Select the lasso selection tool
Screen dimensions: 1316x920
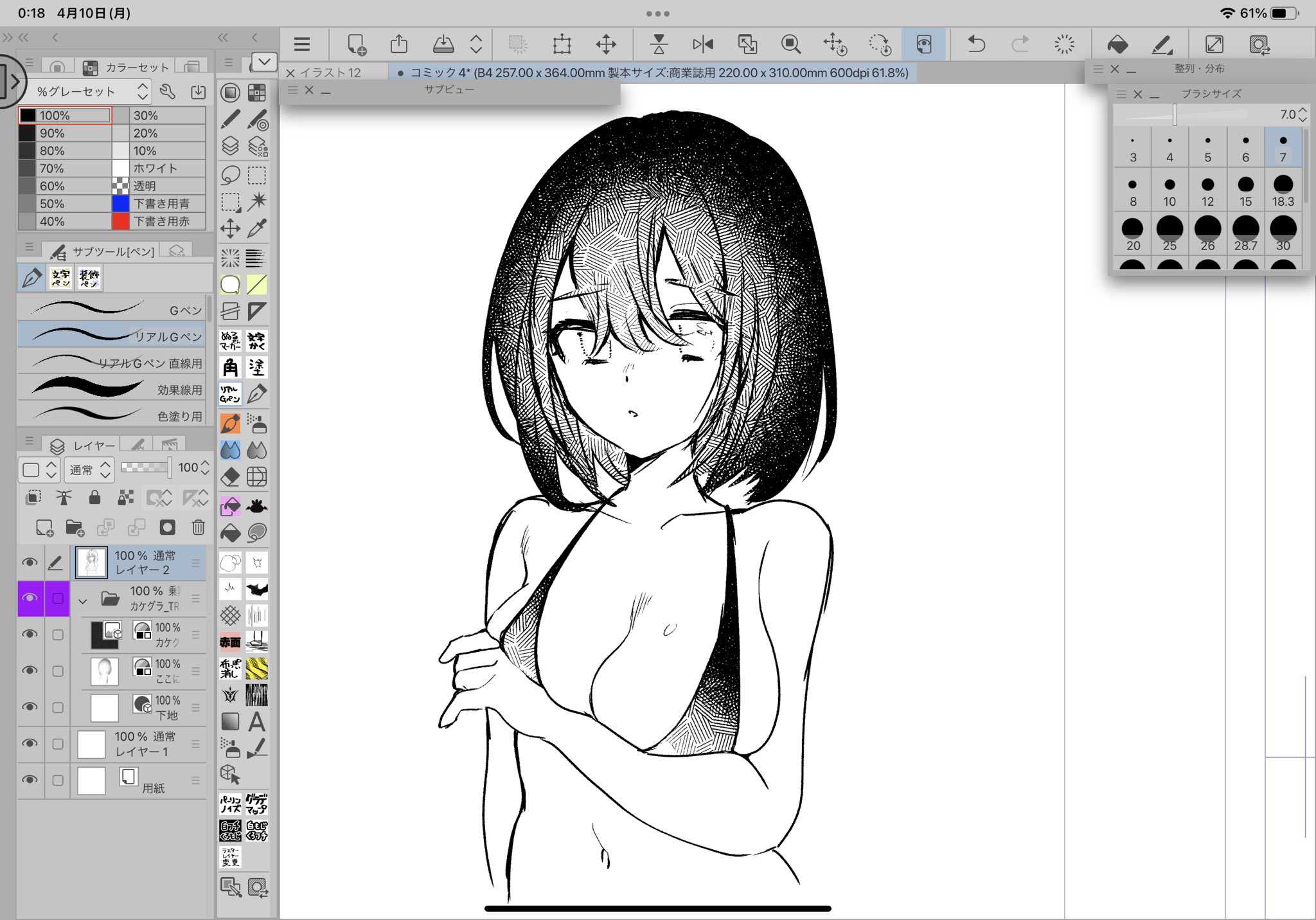coord(230,175)
